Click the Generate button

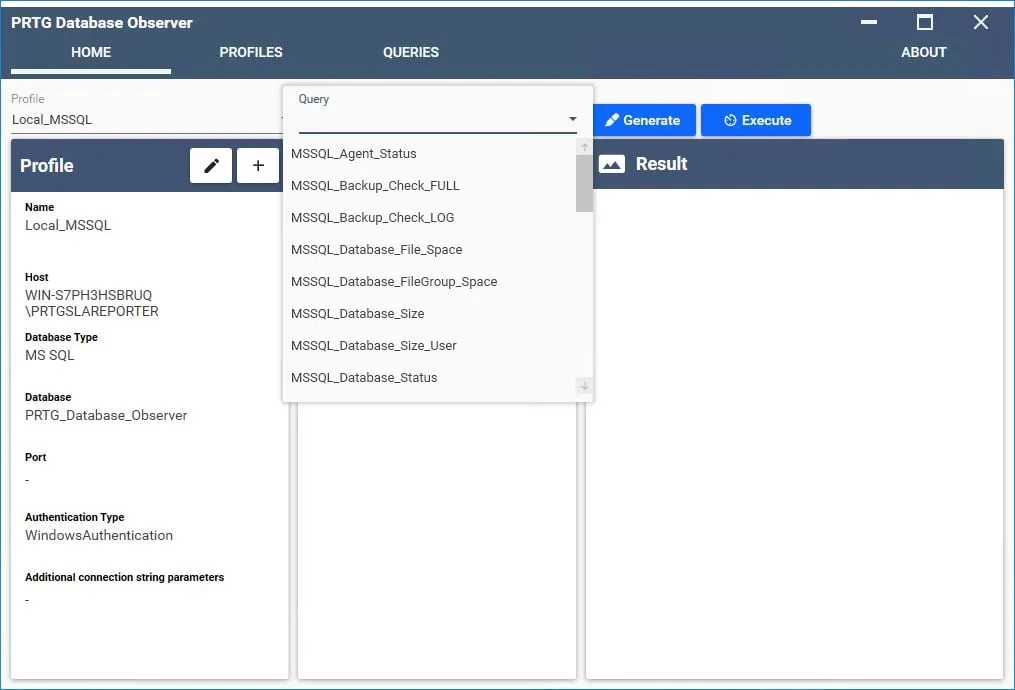coord(644,120)
